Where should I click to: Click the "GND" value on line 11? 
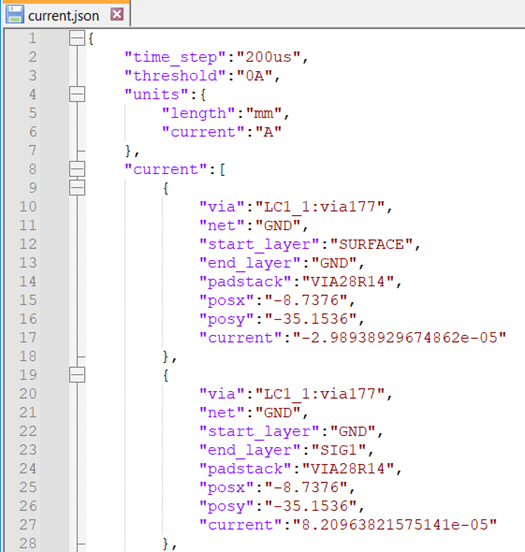277,225
